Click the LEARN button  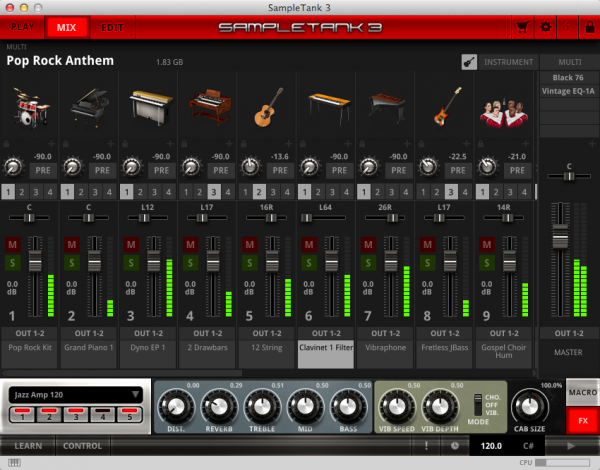click(27, 445)
